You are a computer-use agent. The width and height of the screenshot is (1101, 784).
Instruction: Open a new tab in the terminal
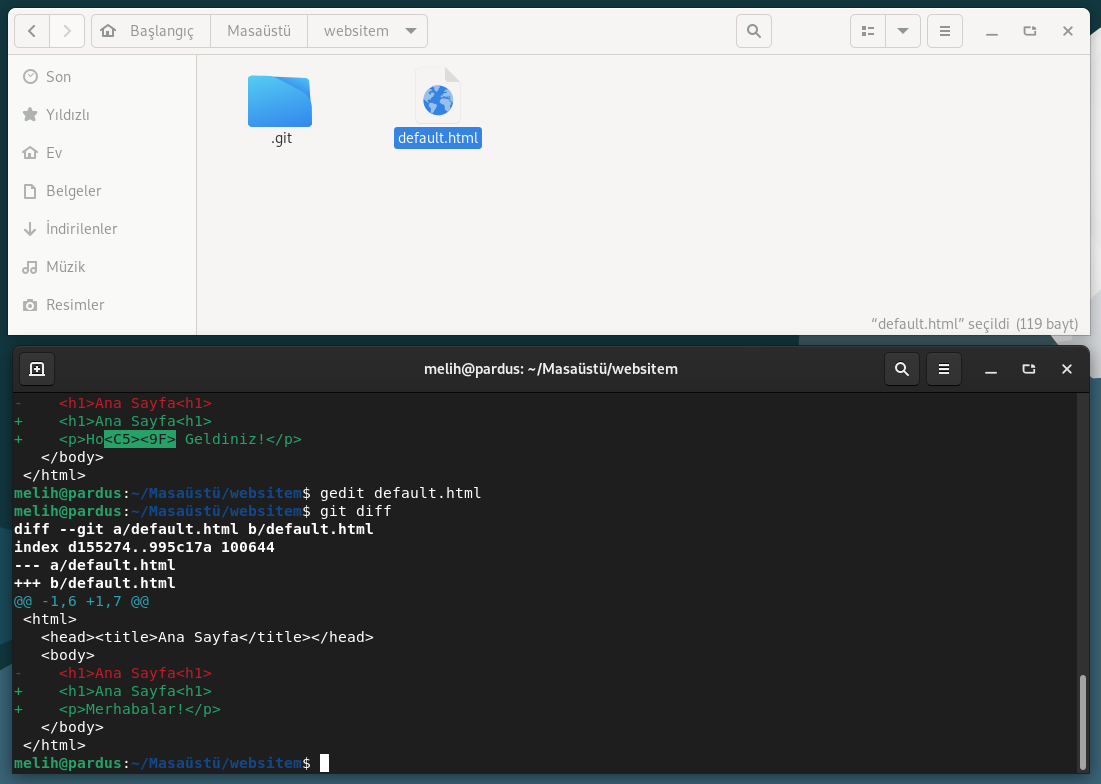[x=37, y=369]
